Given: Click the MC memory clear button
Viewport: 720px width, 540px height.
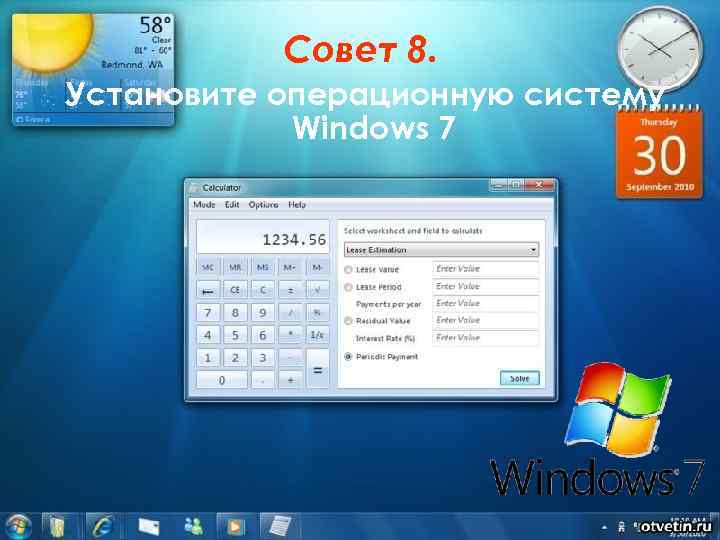Looking at the screenshot, I should point(208,267).
